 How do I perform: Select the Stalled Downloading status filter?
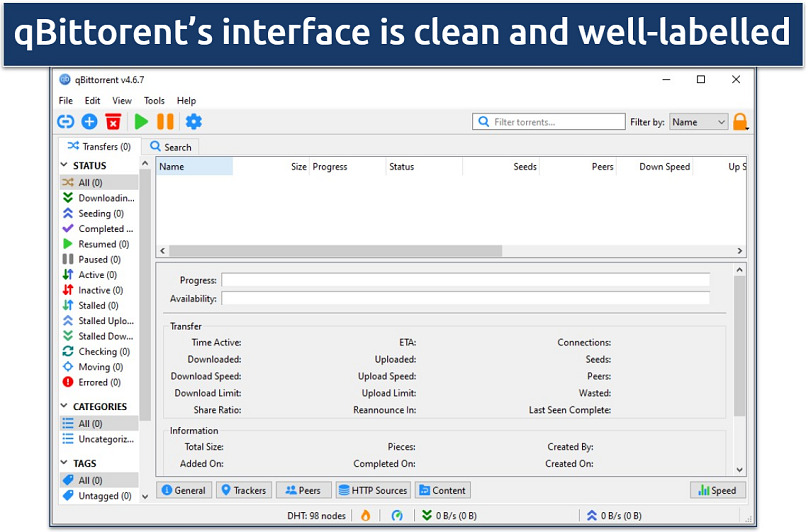(99, 336)
